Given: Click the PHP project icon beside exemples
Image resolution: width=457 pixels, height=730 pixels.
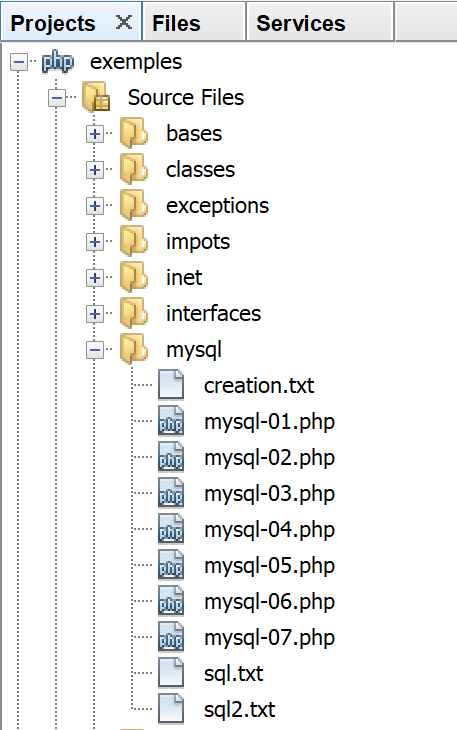Looking at the screenshot, I should [58, 62].
